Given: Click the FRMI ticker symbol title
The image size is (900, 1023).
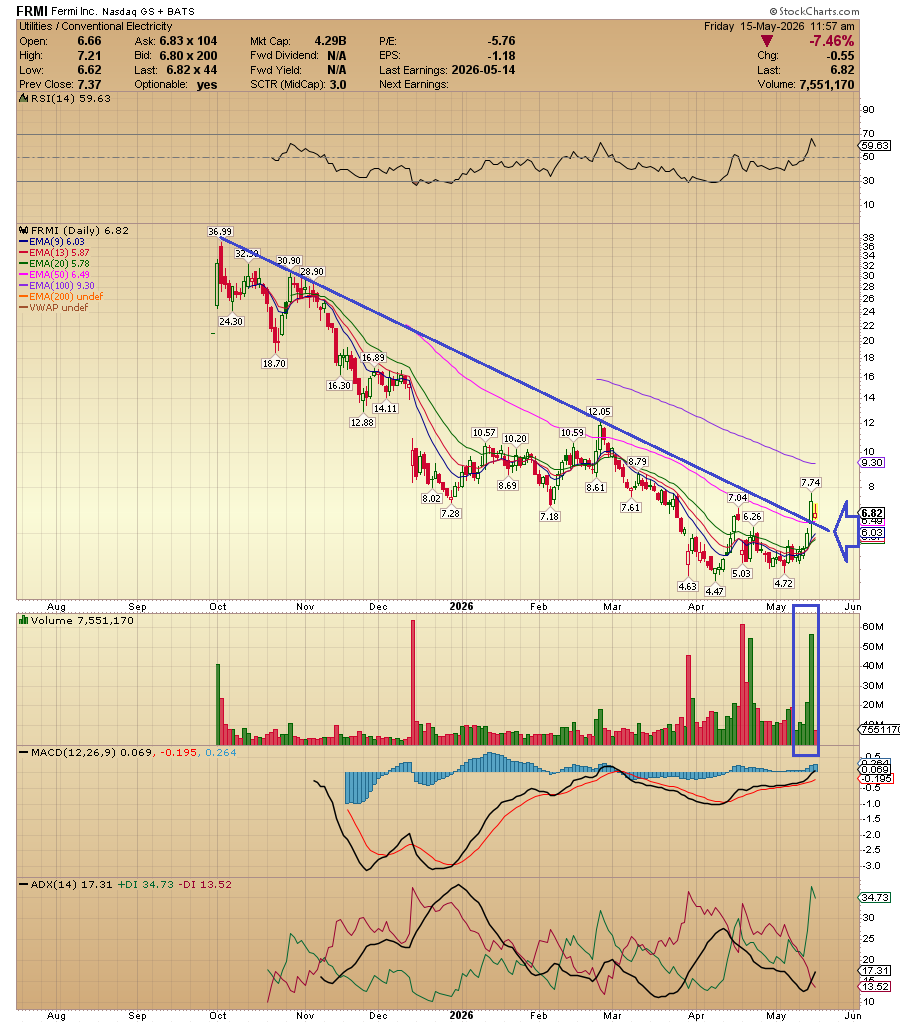Looking at the screenshot, I should 32,11.
